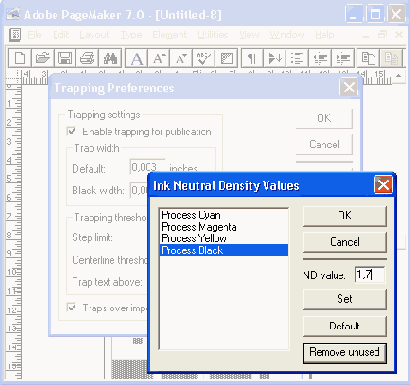Close the Ink Neutral Density Values dialog
The width and height of the screenshot is (410, 385).
click(383, 185)
